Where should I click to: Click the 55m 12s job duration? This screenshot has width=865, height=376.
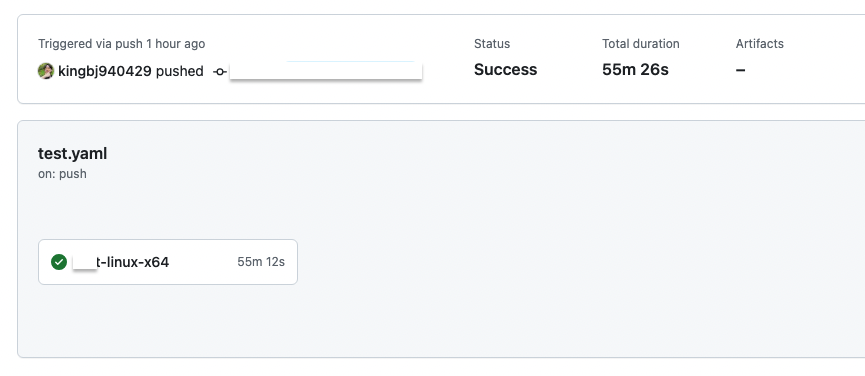(261, 262)
